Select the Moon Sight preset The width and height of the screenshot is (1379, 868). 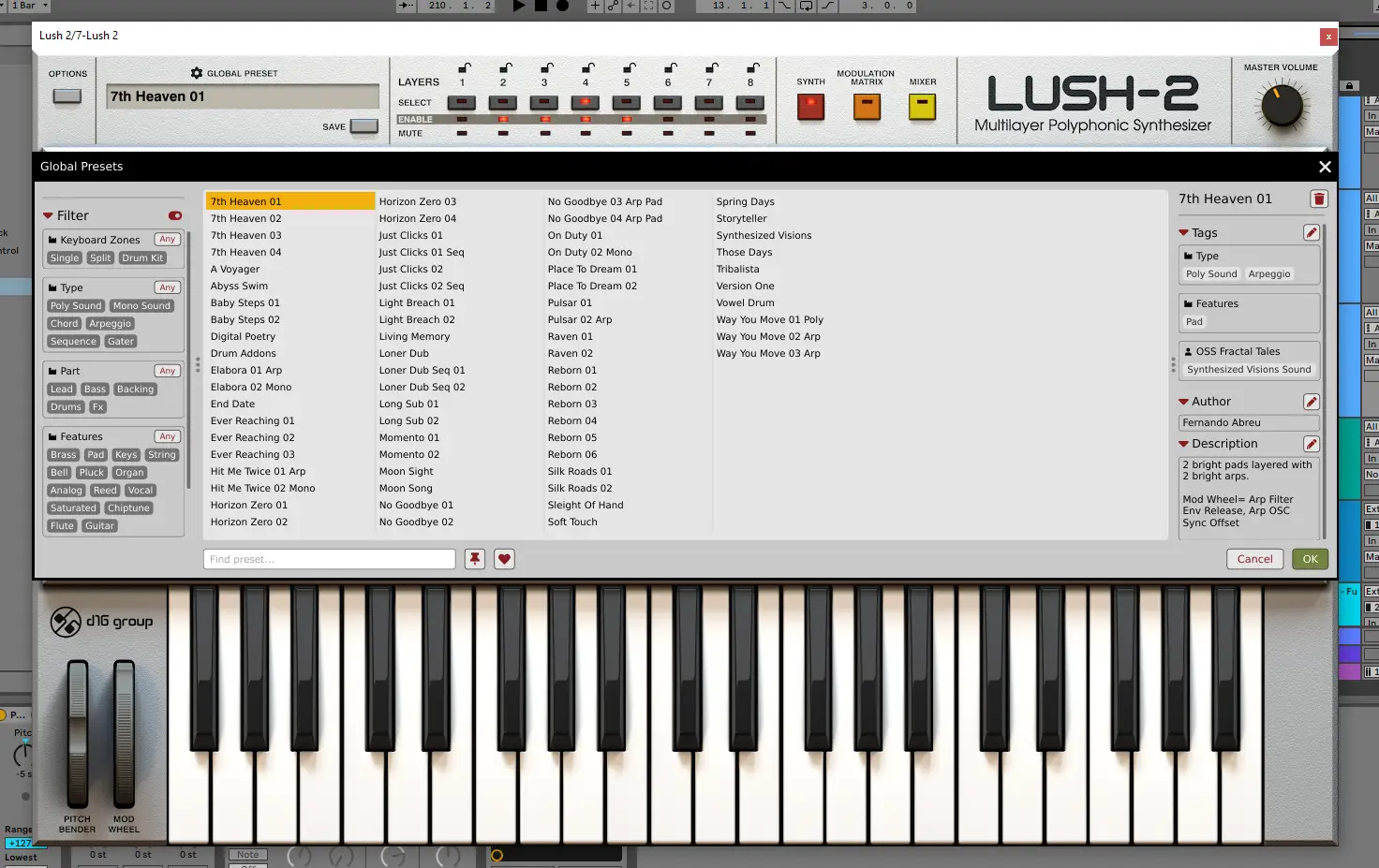coord(406,472)
